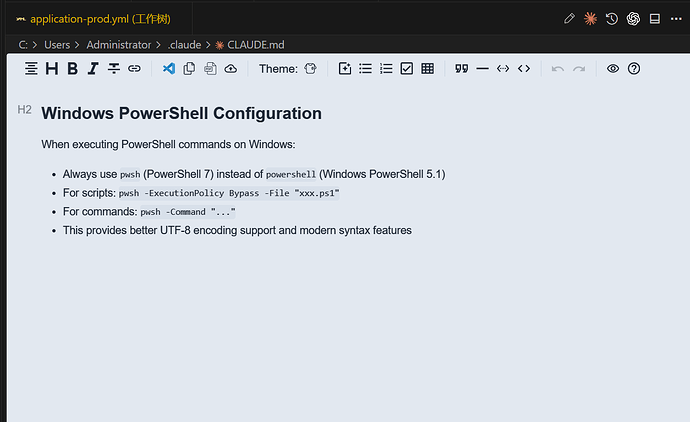Select CLAUDE.md in the breadcrumb

(250, 45)
